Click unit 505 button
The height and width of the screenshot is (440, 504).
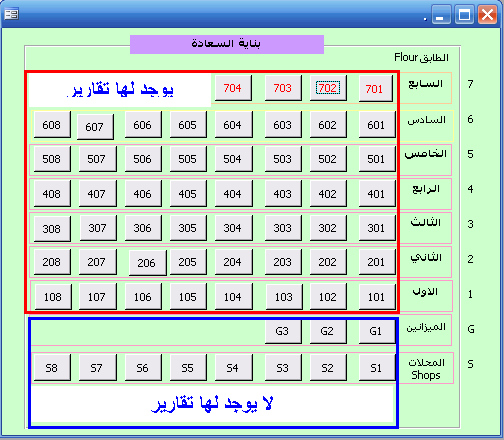point(188,159)
